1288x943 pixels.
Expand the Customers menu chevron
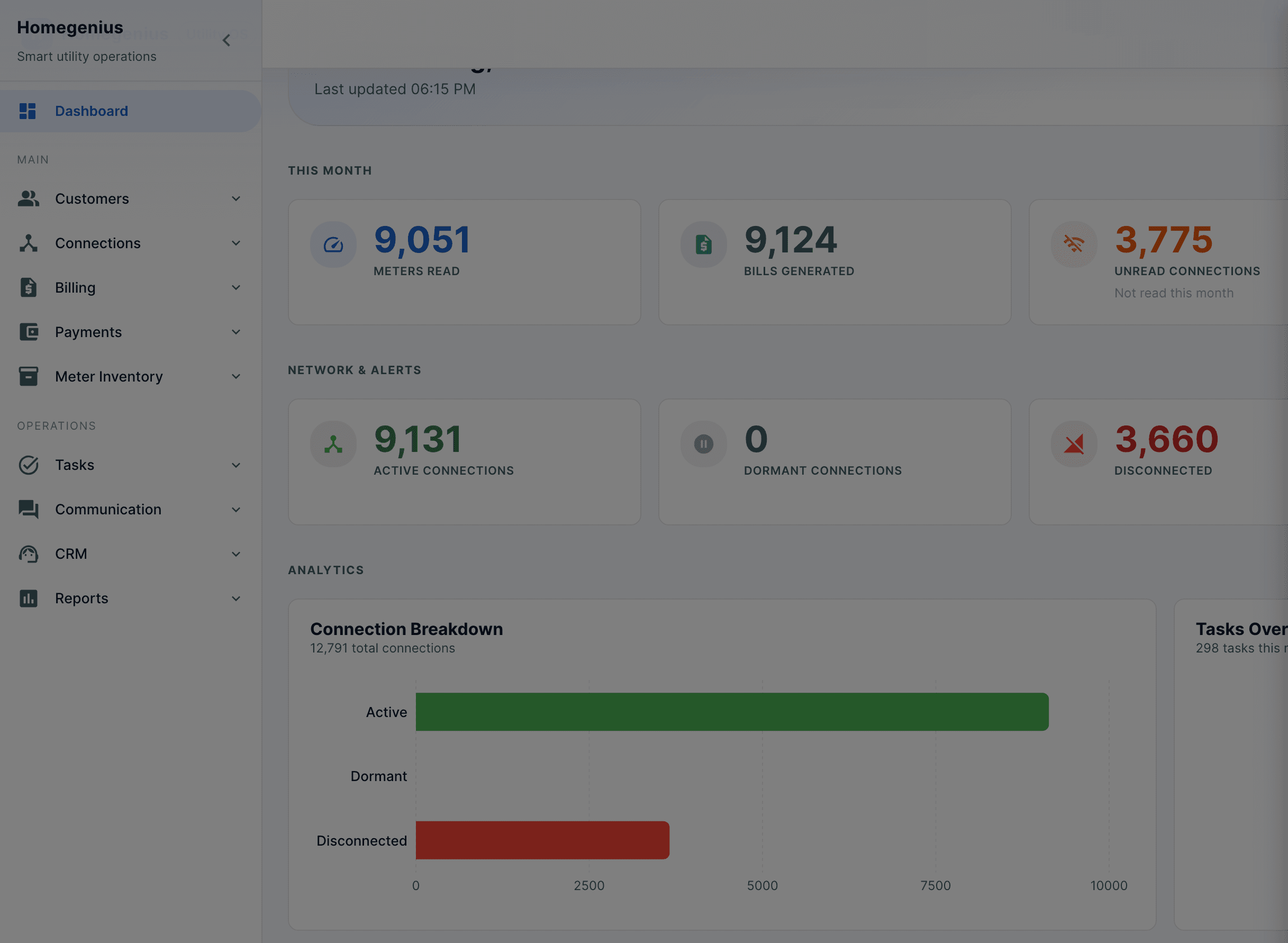click(236, 198)
